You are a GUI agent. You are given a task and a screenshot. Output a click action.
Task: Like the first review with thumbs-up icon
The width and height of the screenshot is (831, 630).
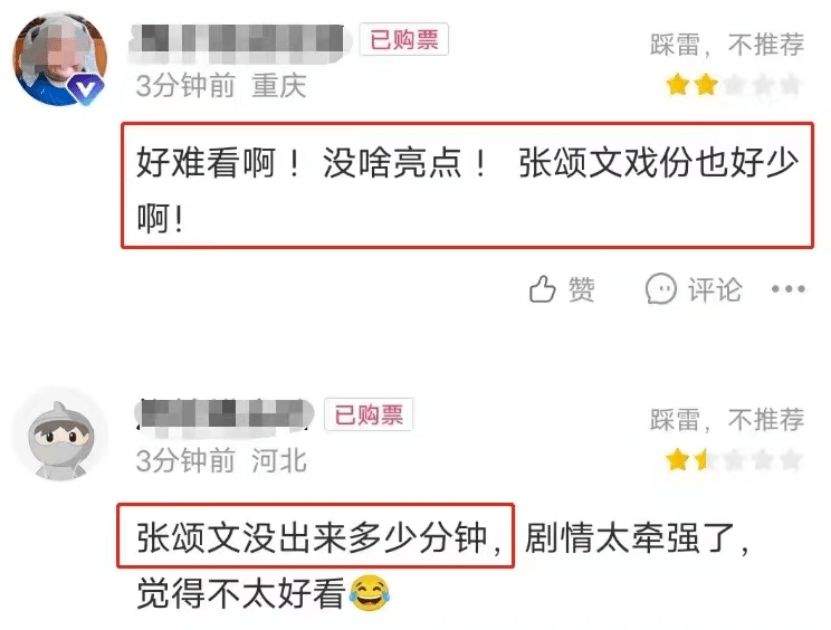pyautogui.click(x=542, y=289)
